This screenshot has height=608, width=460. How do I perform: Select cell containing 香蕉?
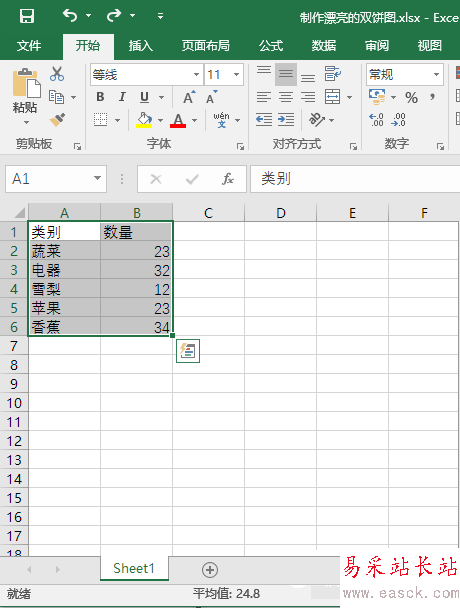[64, 326]
